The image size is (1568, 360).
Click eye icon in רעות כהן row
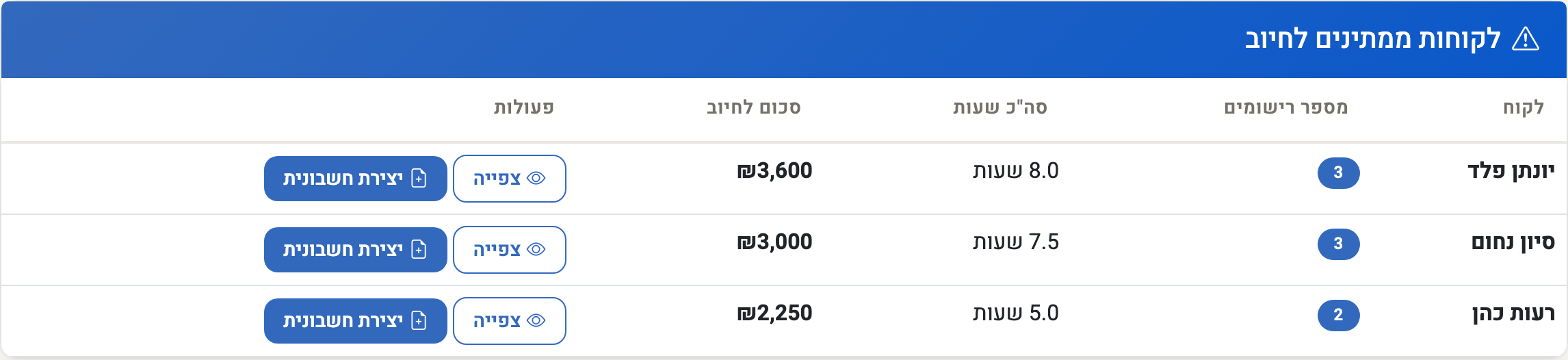tap(536, 320)
